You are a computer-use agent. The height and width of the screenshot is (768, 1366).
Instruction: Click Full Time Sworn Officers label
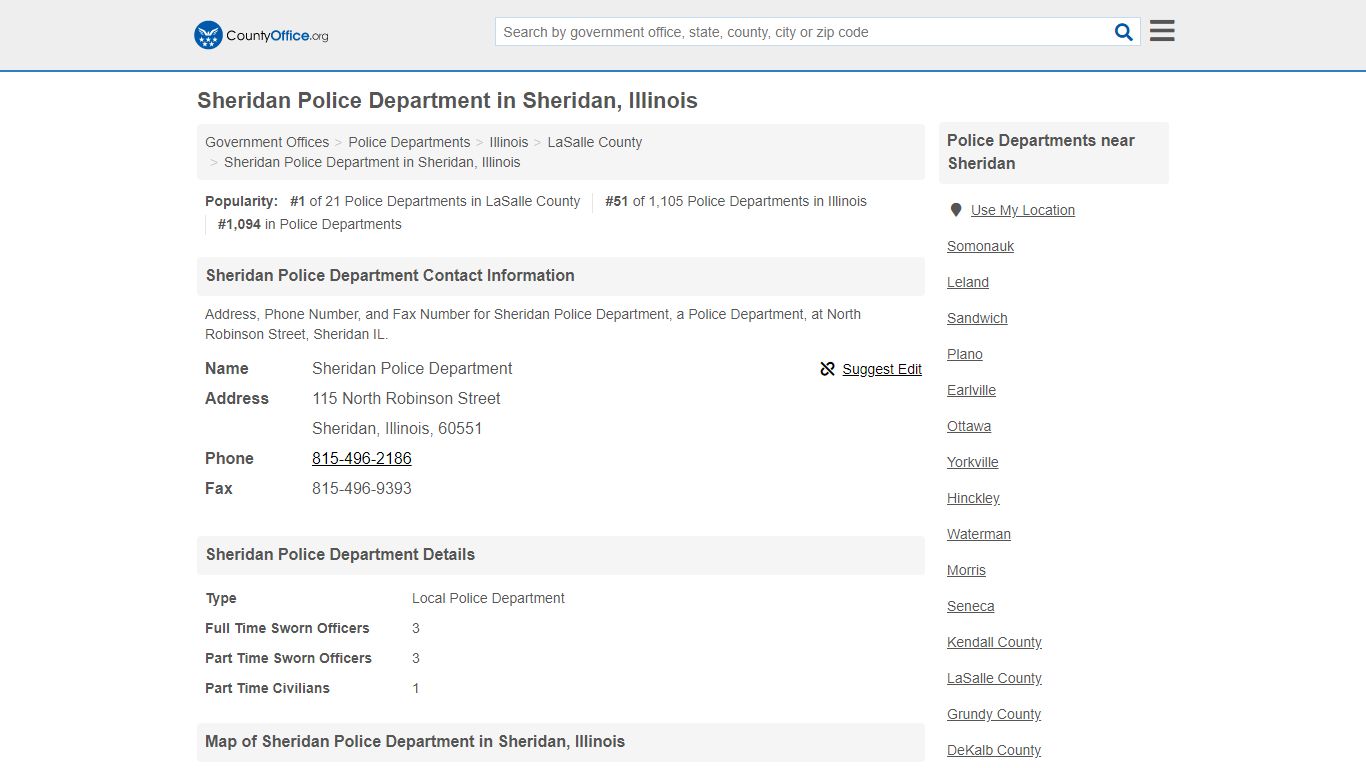point(287,628)
